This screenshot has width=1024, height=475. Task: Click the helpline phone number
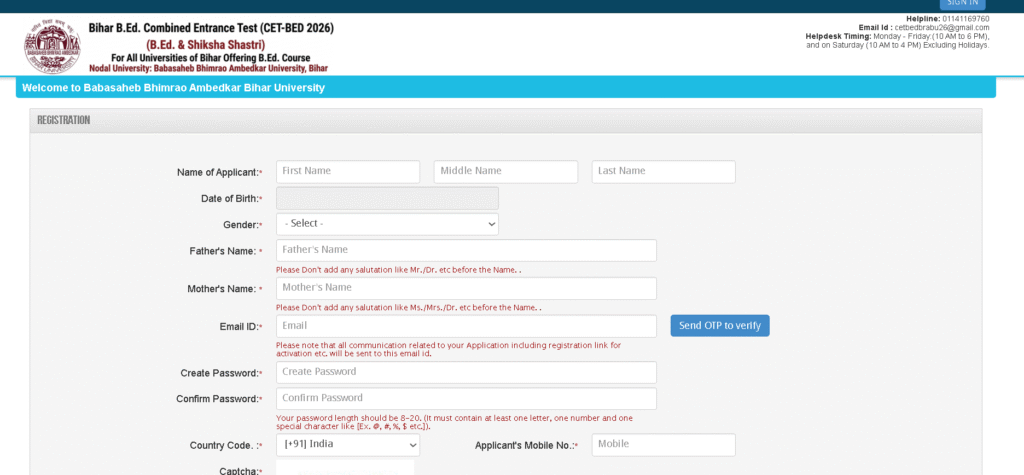click(x=965, y=18)
